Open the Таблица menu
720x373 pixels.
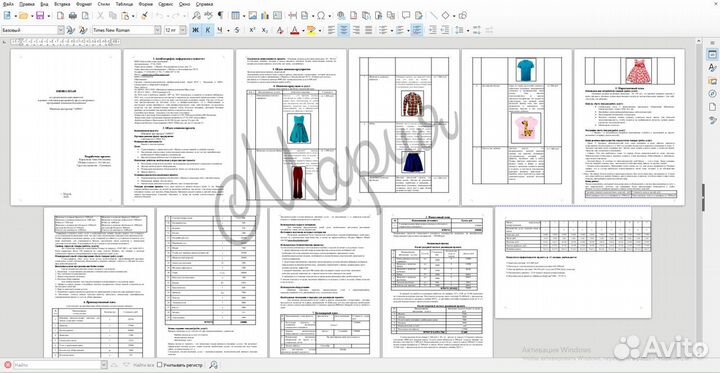[124, 3]
